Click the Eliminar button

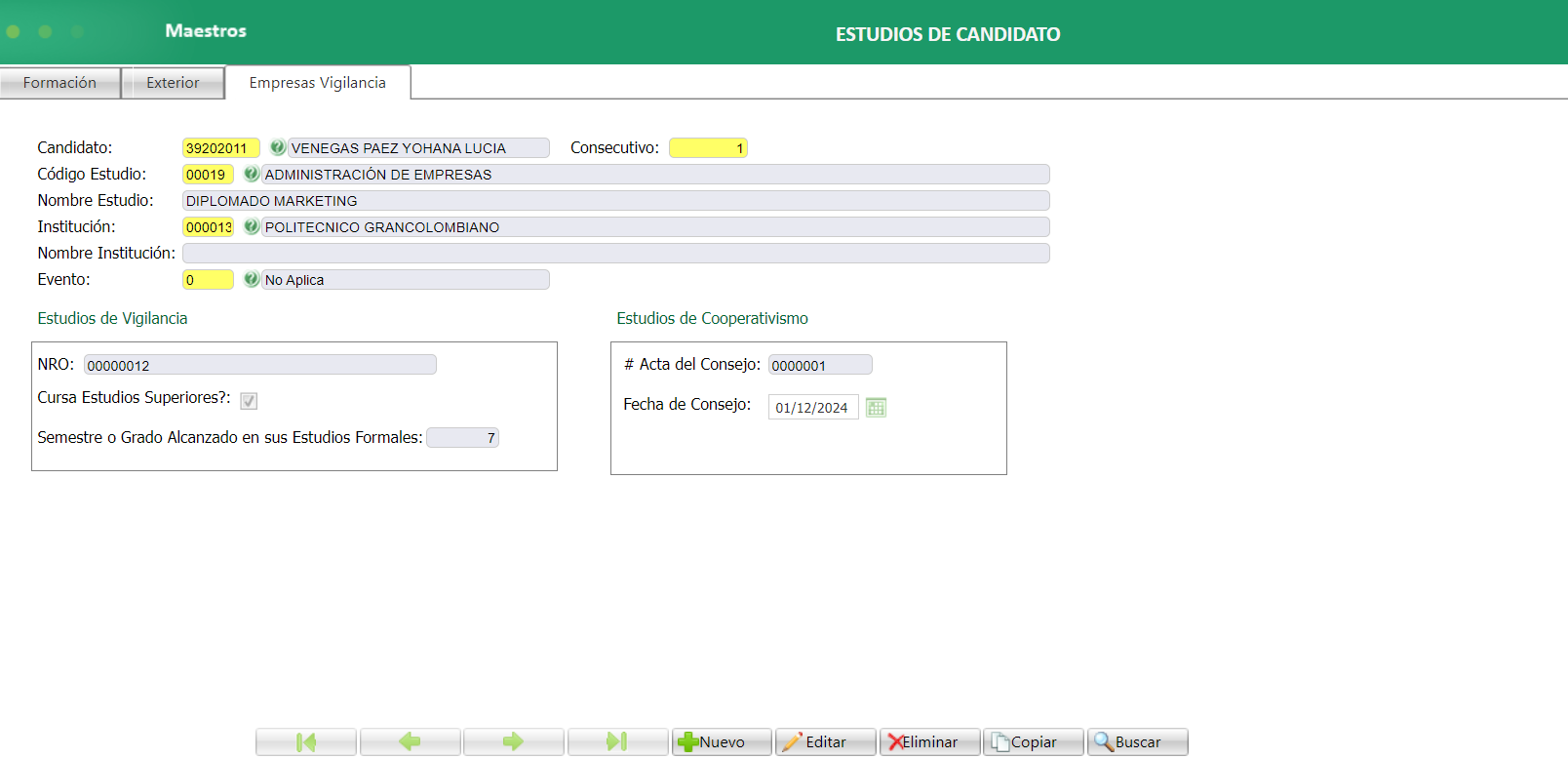930,741
